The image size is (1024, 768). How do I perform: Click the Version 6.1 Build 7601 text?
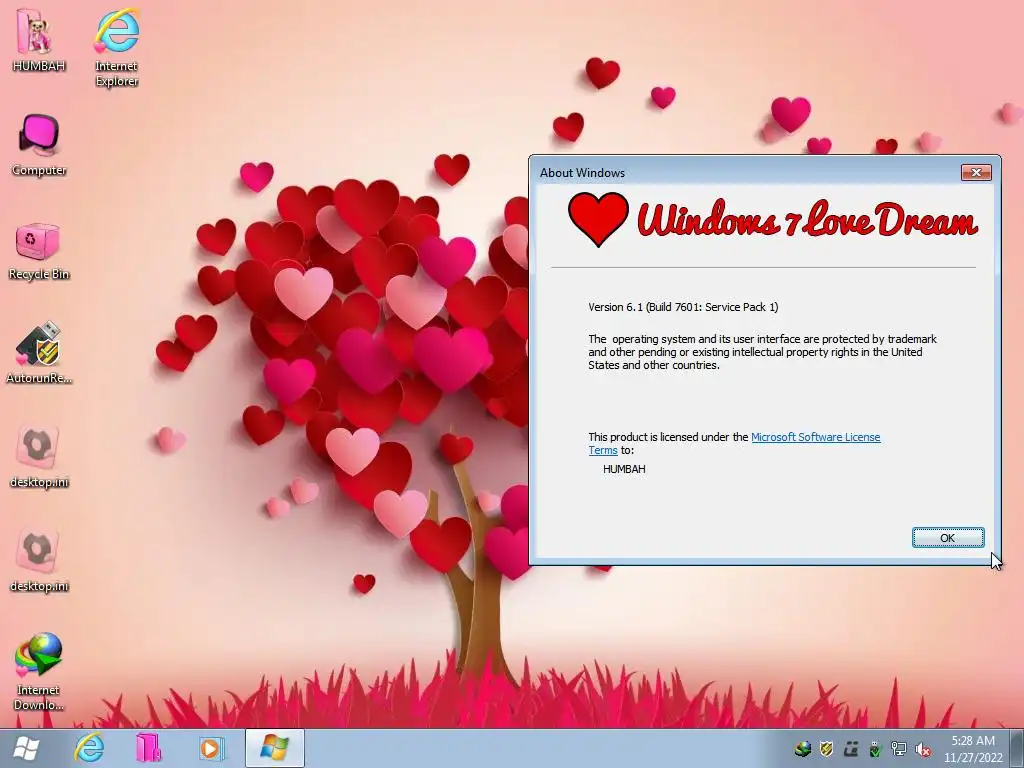point(683,307)
